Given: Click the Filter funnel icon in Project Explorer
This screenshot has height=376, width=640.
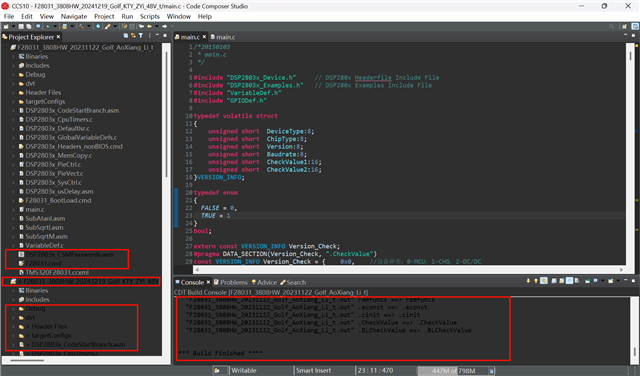Looking at the screenshot, I should coord(141,36).
